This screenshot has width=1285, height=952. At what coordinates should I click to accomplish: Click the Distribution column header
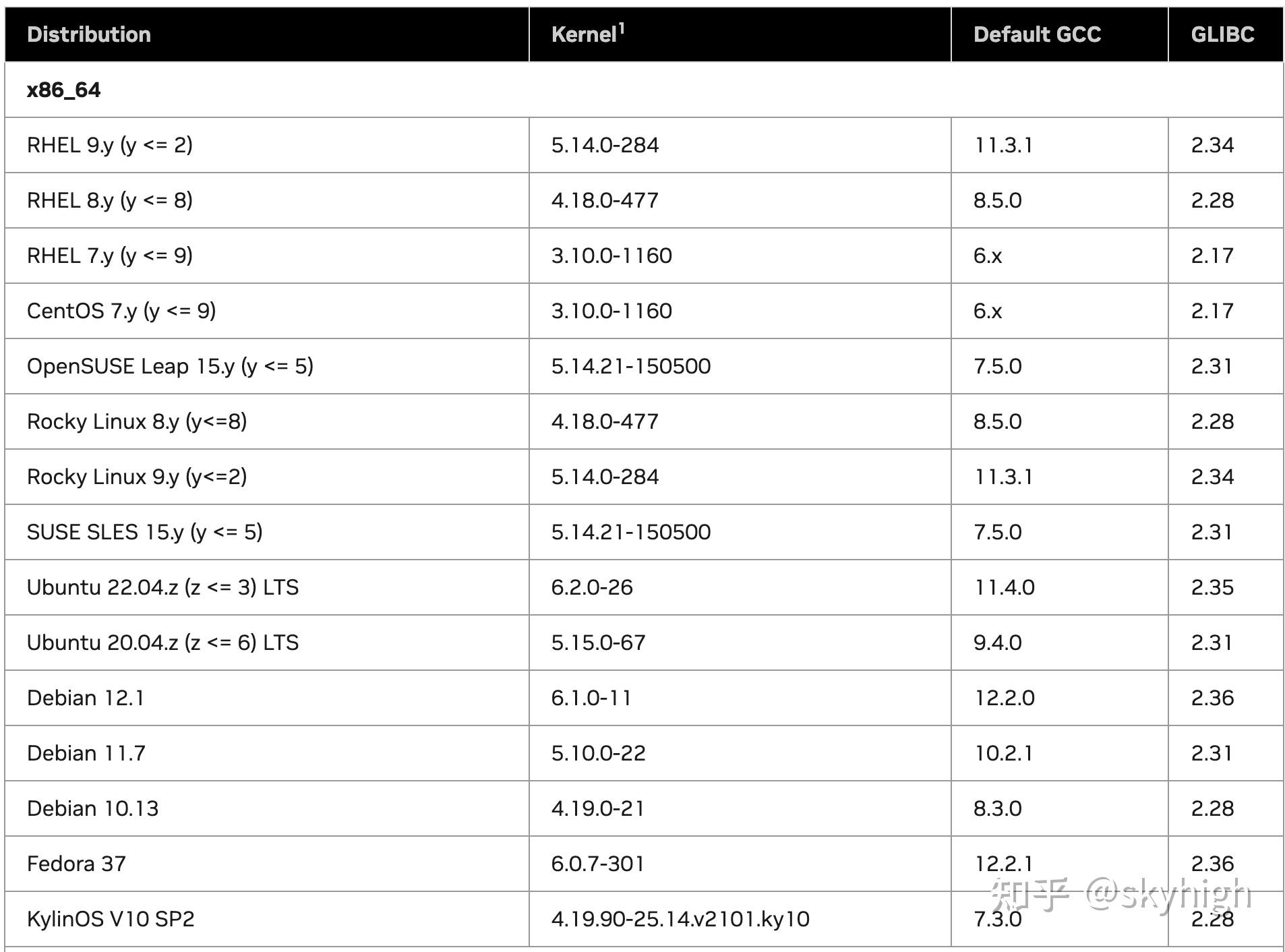[88, 34]
